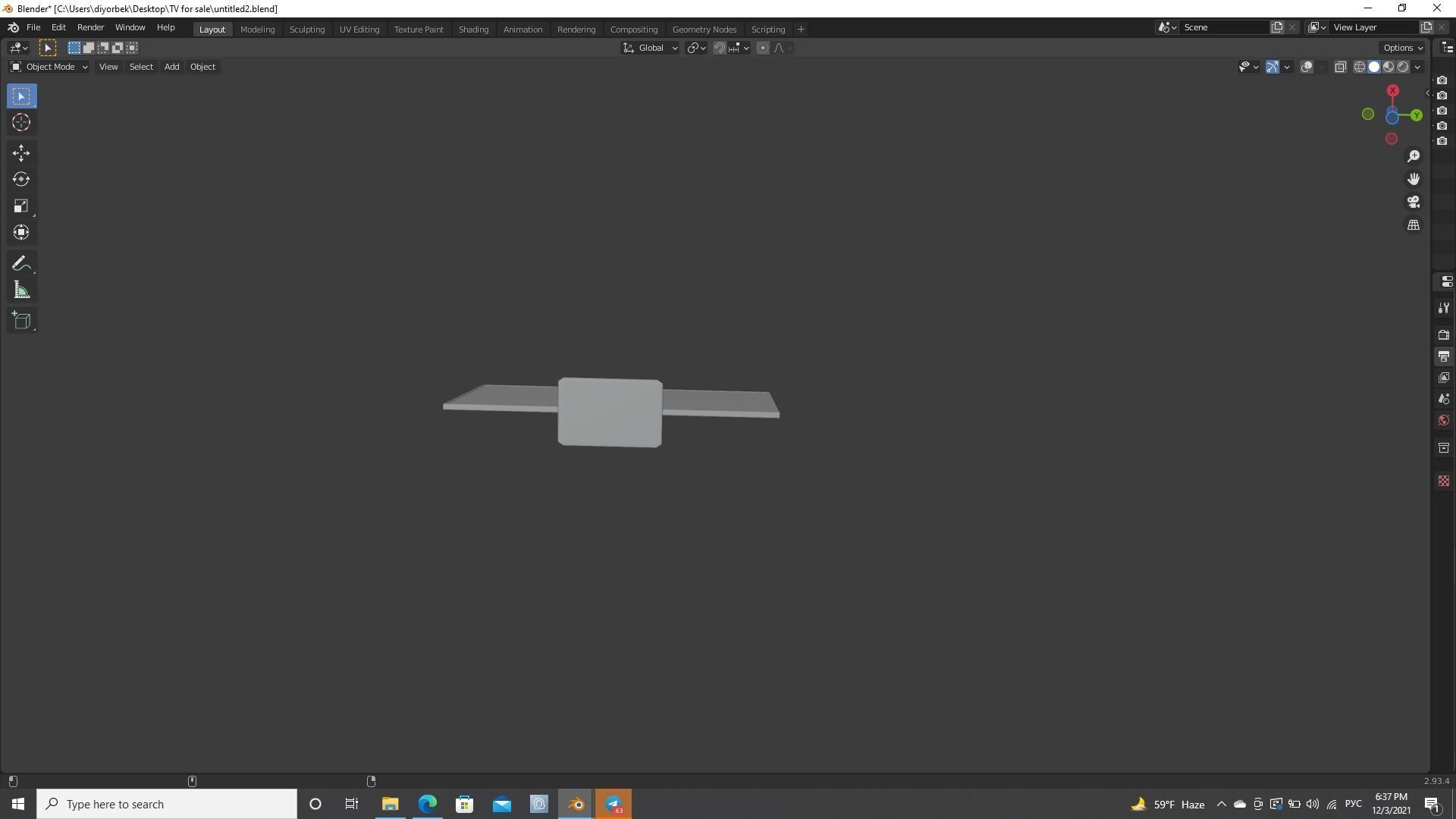Viewport: 1456px width, 819px height.
Task: Open the View Layer properties tab
Action: (1443, 378)
